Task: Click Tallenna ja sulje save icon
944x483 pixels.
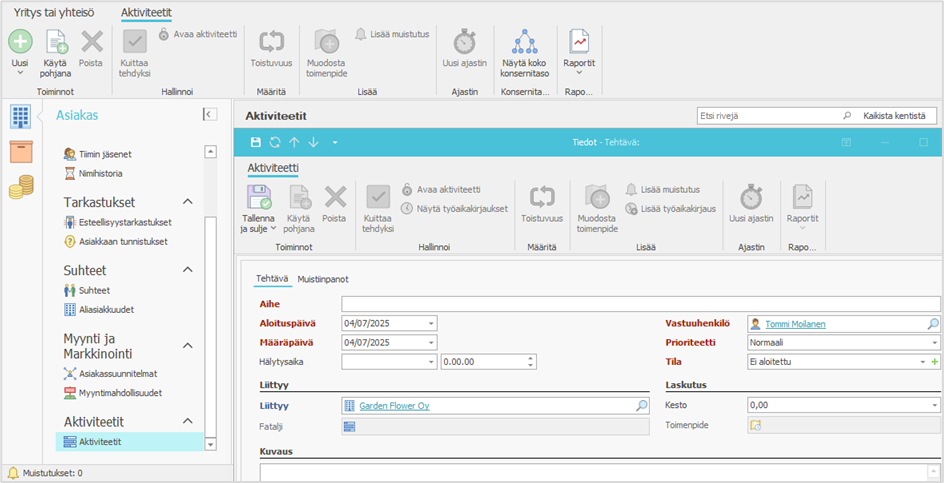Action: coord(257,197)
